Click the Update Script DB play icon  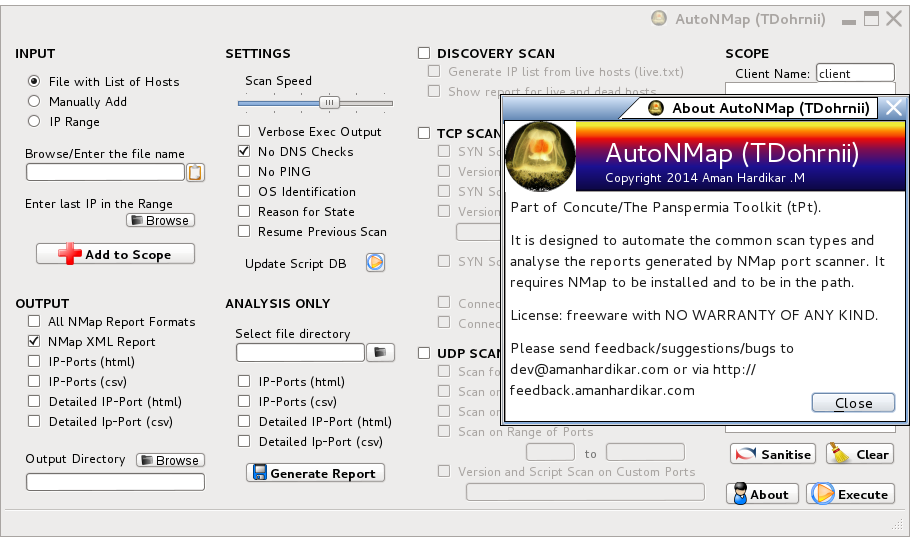tap(375, 263)
